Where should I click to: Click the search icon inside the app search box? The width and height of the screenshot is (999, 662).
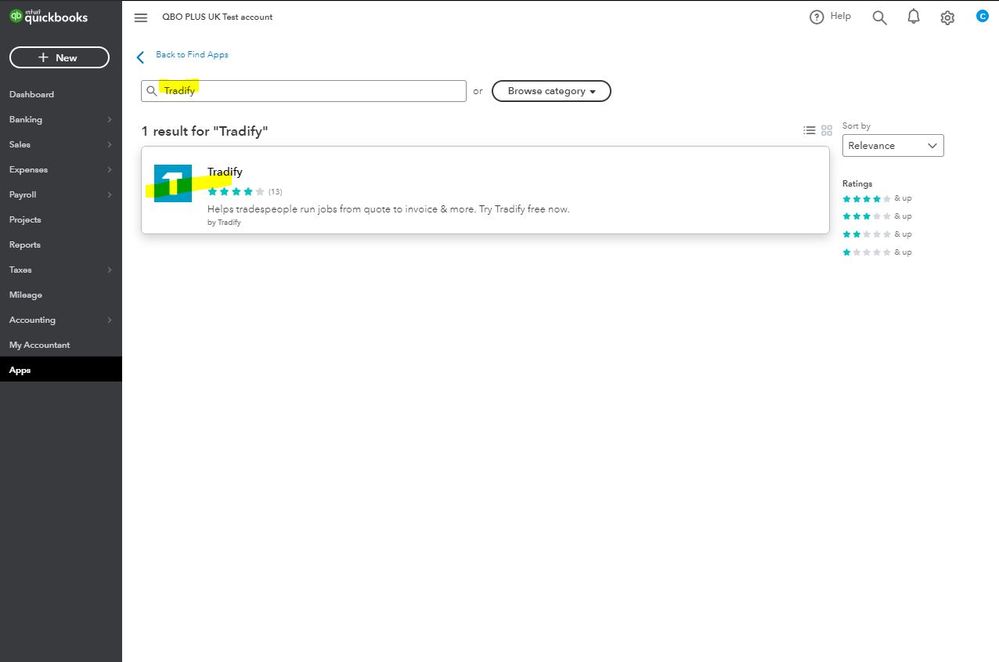click(x=152, y=91)
